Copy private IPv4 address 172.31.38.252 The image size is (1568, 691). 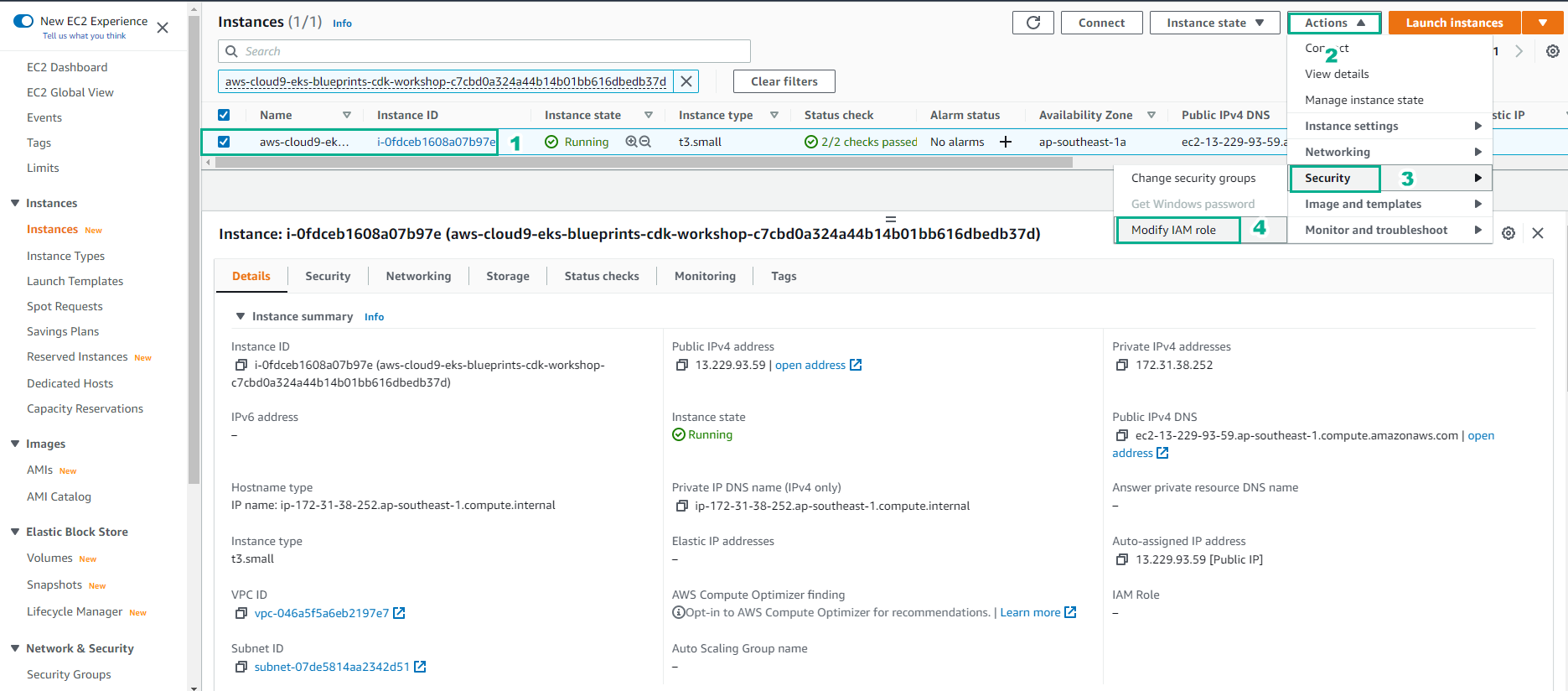coord(1122,365)
